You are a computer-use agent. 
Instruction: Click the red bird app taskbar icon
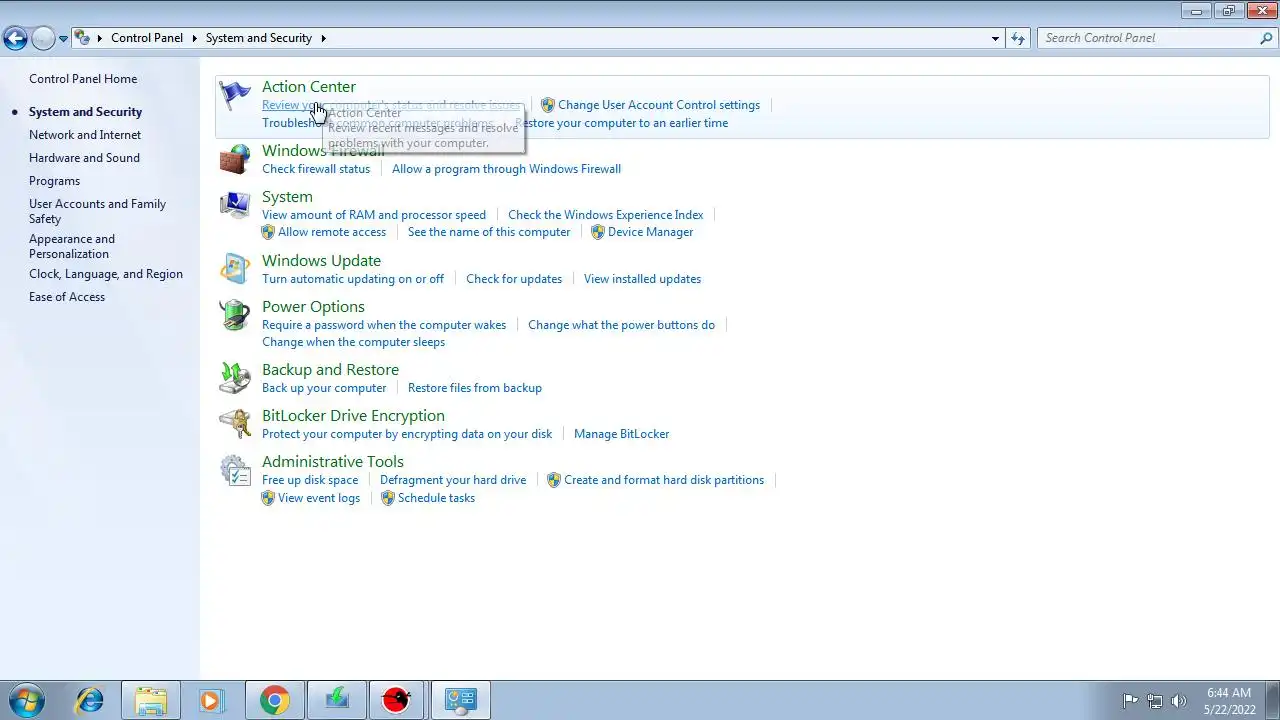coord(397,700)
